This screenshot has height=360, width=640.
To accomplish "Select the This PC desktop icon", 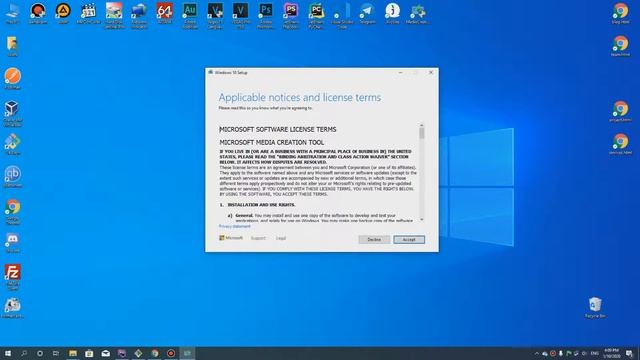I will (12, 13).
